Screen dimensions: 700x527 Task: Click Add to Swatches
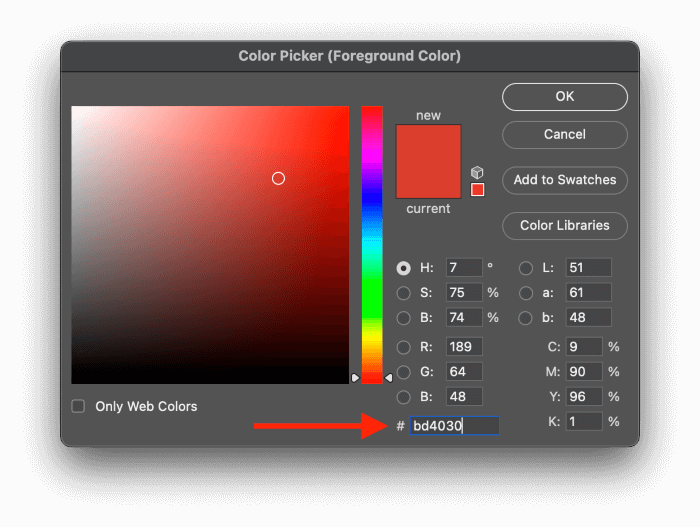point(565,180)
